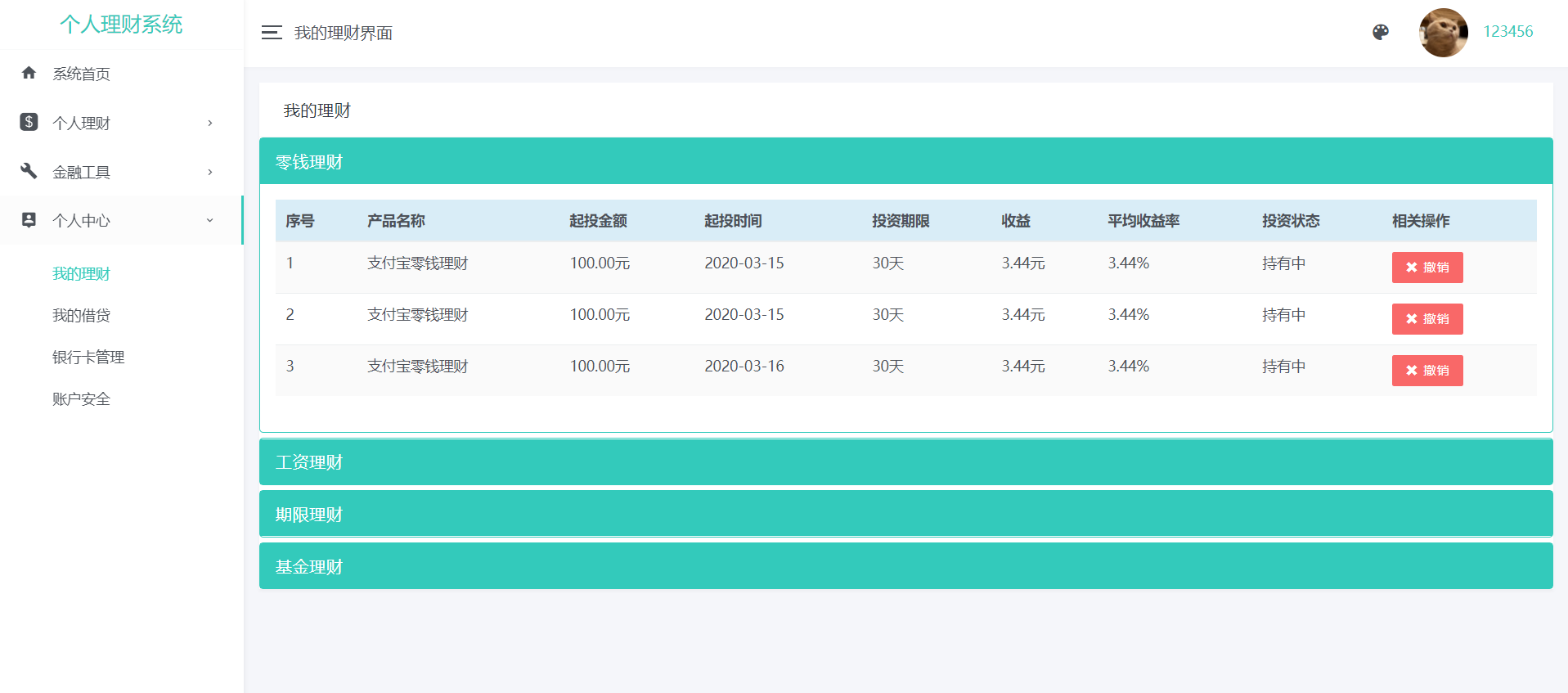
Task: Click the 收益 column header
Action: click(x=1016, y=221)
